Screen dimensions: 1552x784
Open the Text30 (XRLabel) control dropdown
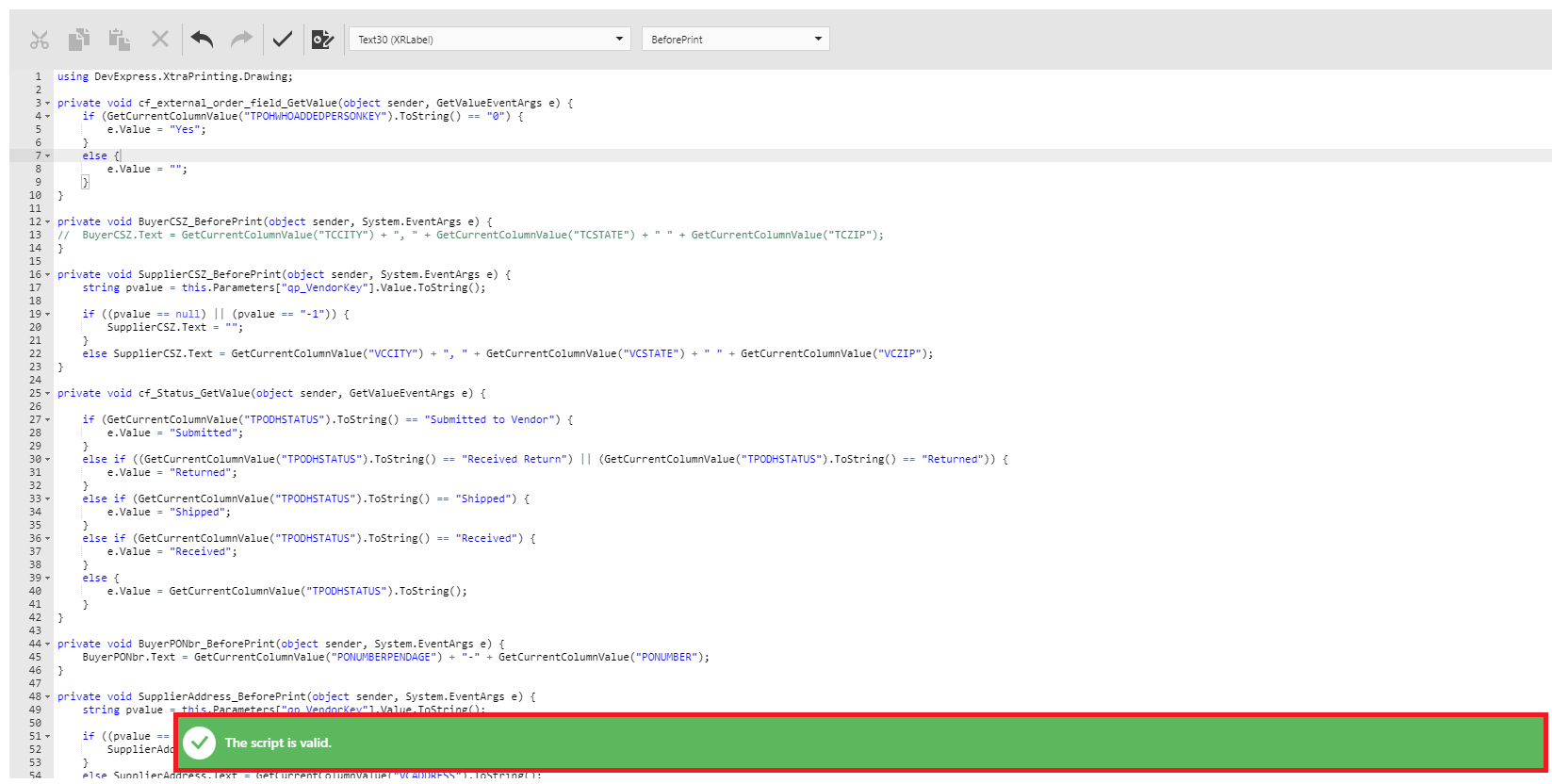point(489,40)
